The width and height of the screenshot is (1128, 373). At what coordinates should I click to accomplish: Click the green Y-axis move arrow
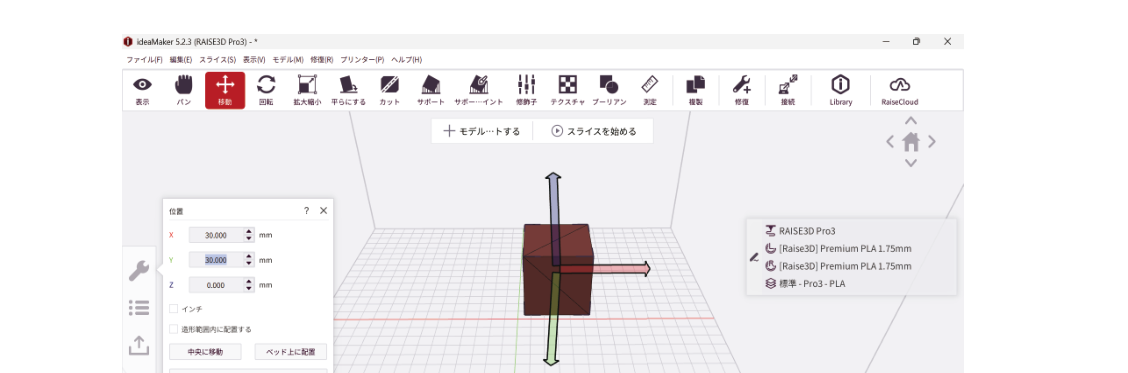point(552,320)
